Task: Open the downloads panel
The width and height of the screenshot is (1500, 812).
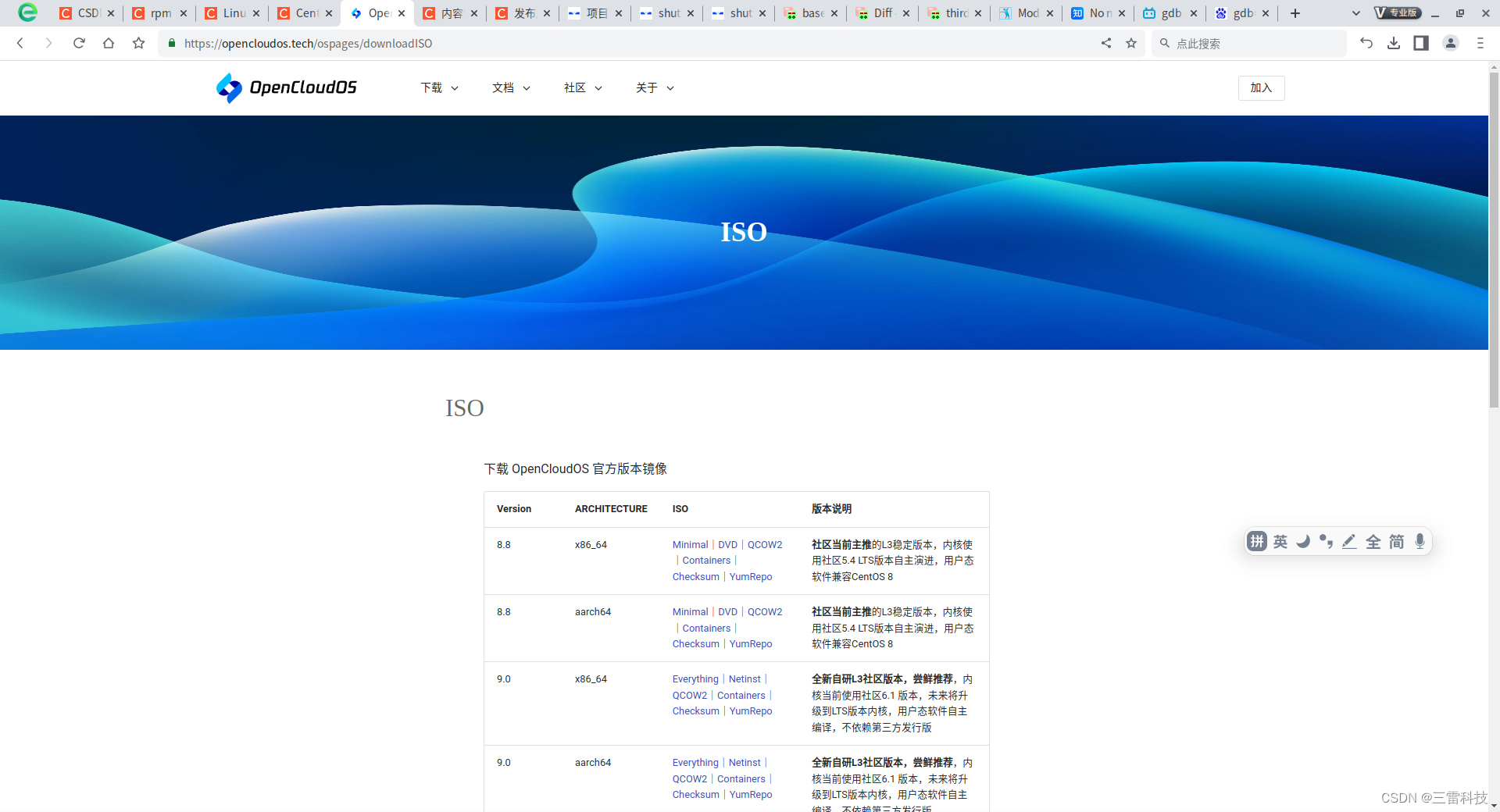Action: coord(1394,43)
